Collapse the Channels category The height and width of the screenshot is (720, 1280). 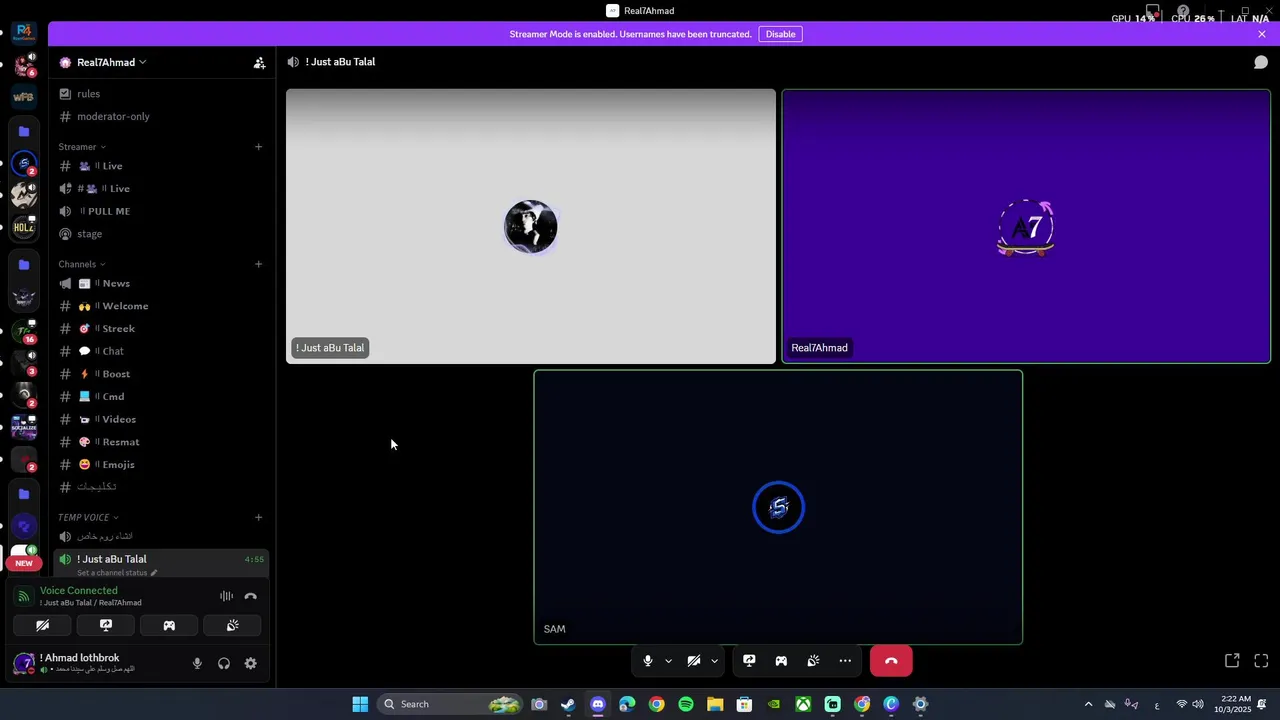[x=82, y=264]
